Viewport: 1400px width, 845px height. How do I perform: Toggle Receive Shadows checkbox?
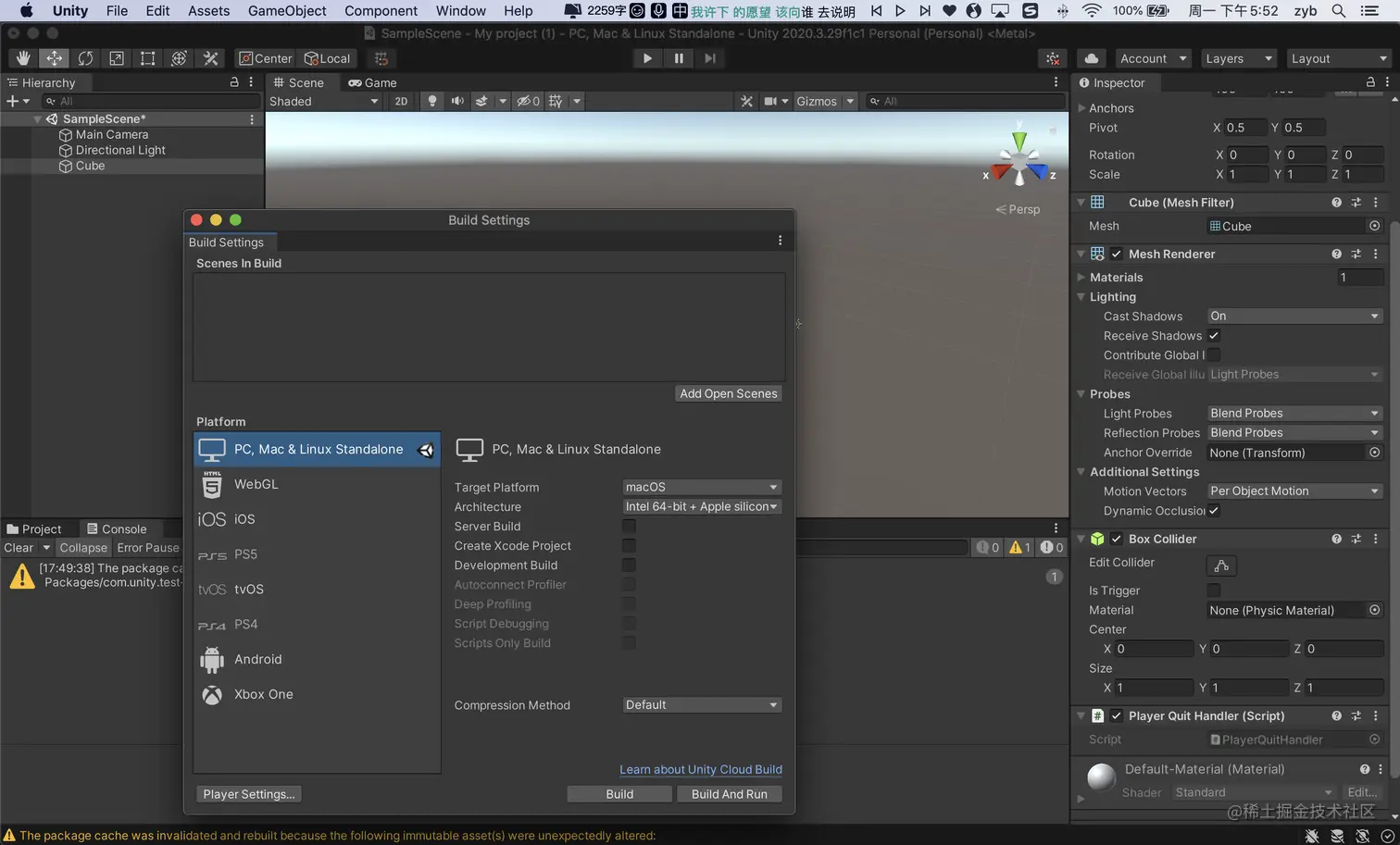point(1214,335)
